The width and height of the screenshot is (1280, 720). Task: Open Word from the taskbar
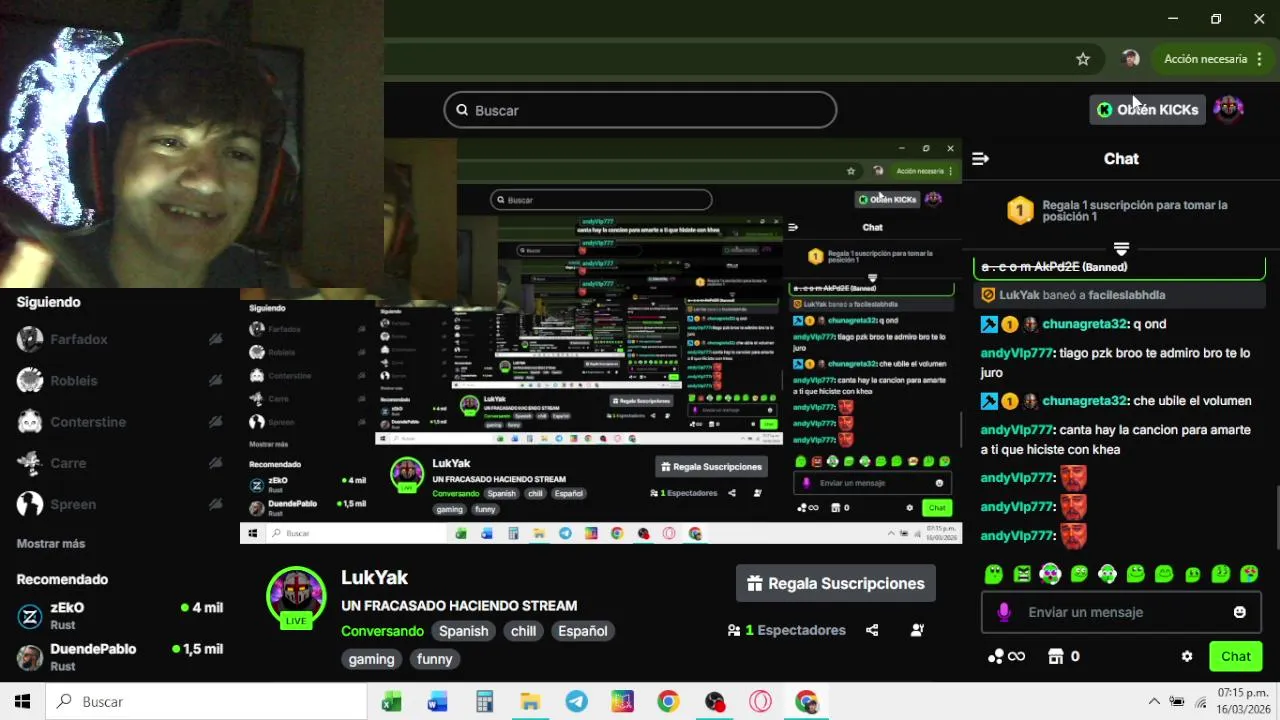(437, 702)
